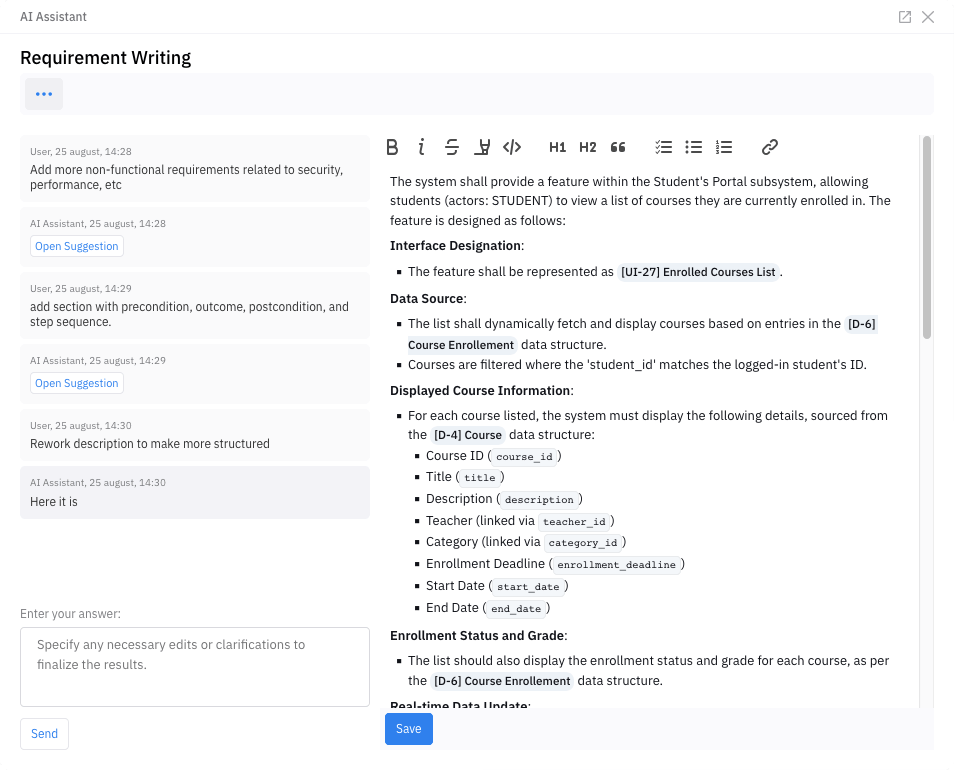
Task: Click the enrollment_deadline code token
Action: click(x=616, y=565)
